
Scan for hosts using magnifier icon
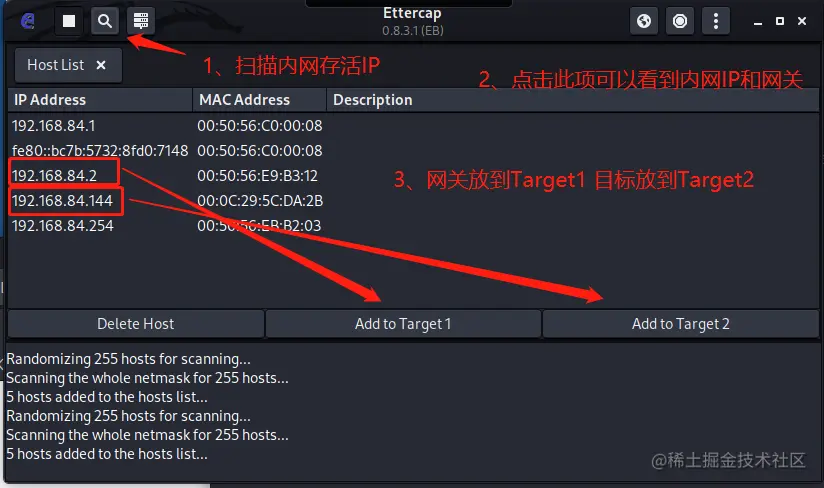point(105,21)
